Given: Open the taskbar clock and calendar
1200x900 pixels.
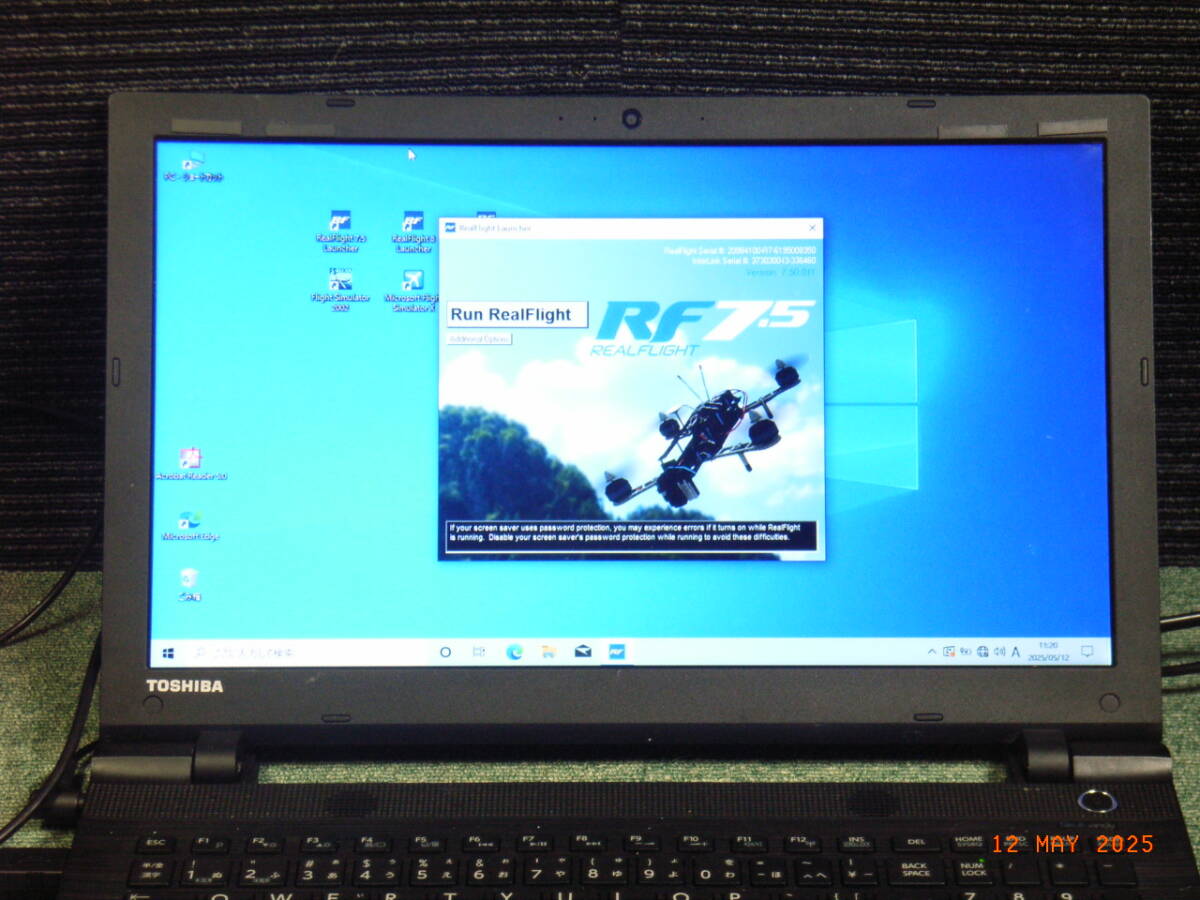Looking at the screenshot, I should pos(1048,652).
